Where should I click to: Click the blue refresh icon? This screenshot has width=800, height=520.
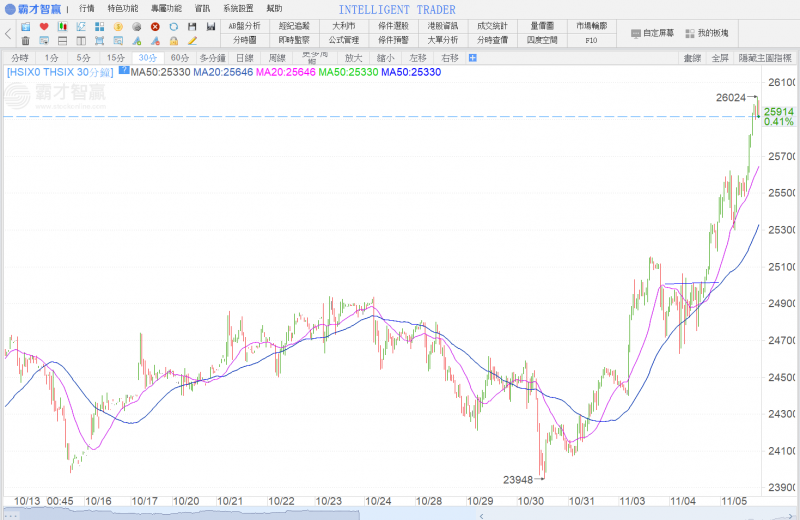[x=173, y=26]
